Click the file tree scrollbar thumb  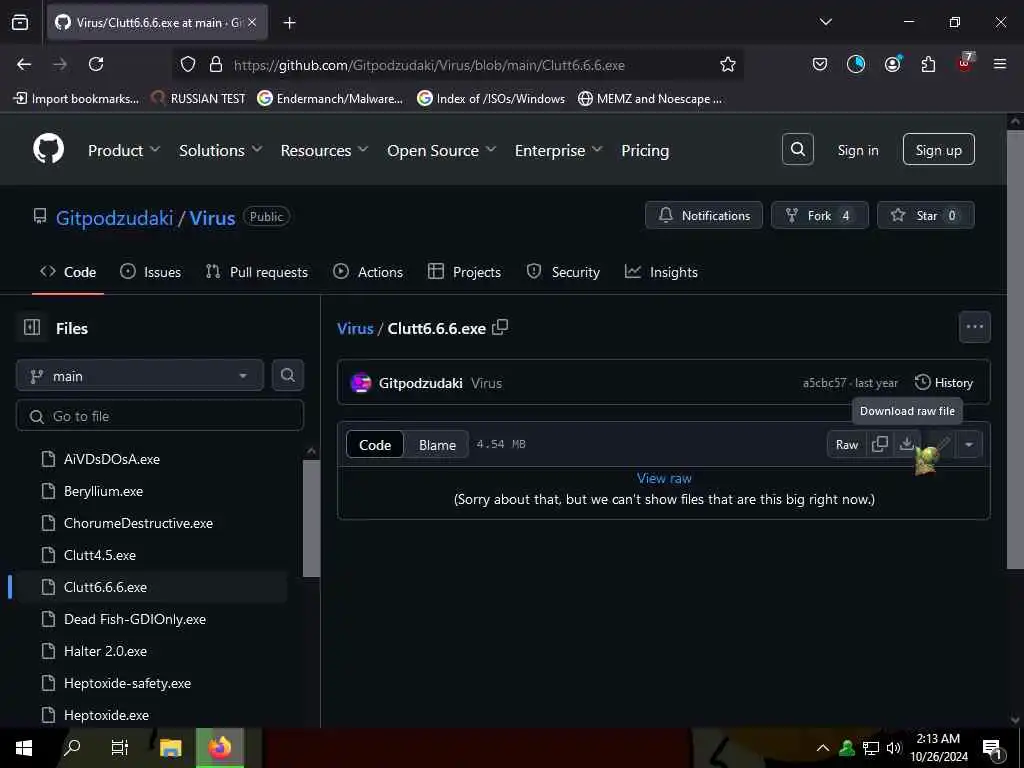tap(312, 517)
